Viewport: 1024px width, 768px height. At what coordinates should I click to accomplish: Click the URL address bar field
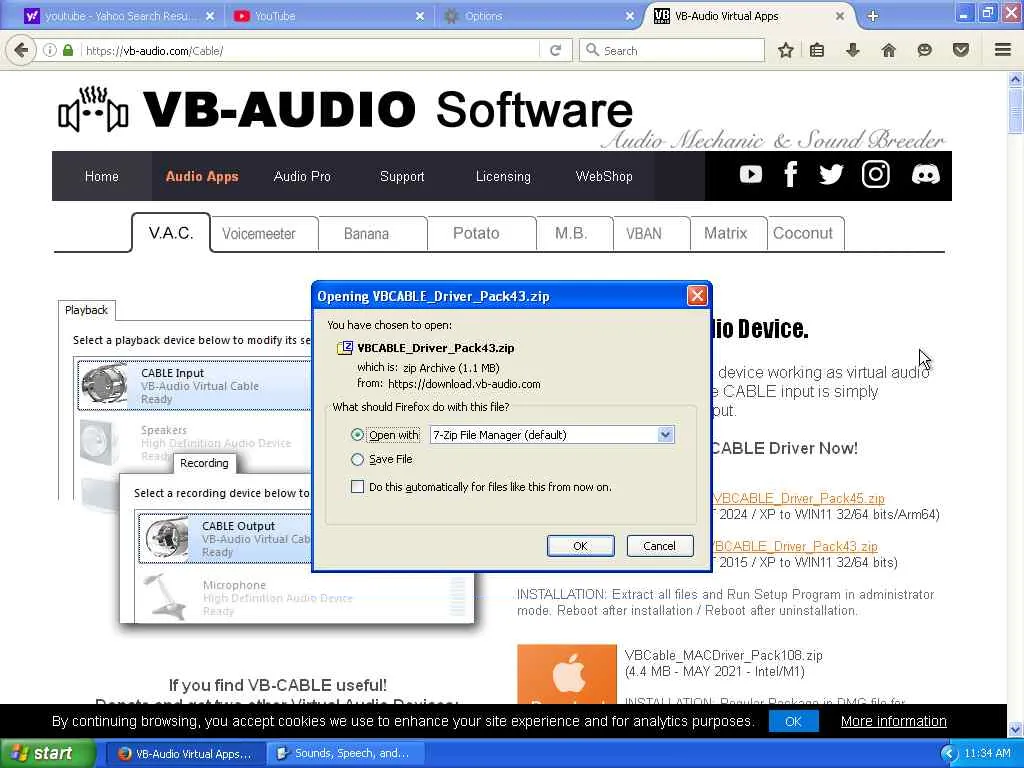tap(310, 50)
